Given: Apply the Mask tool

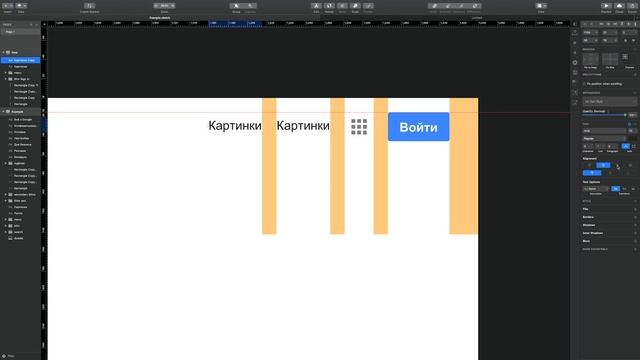Looking at the screenshot, I should point(342,6).
